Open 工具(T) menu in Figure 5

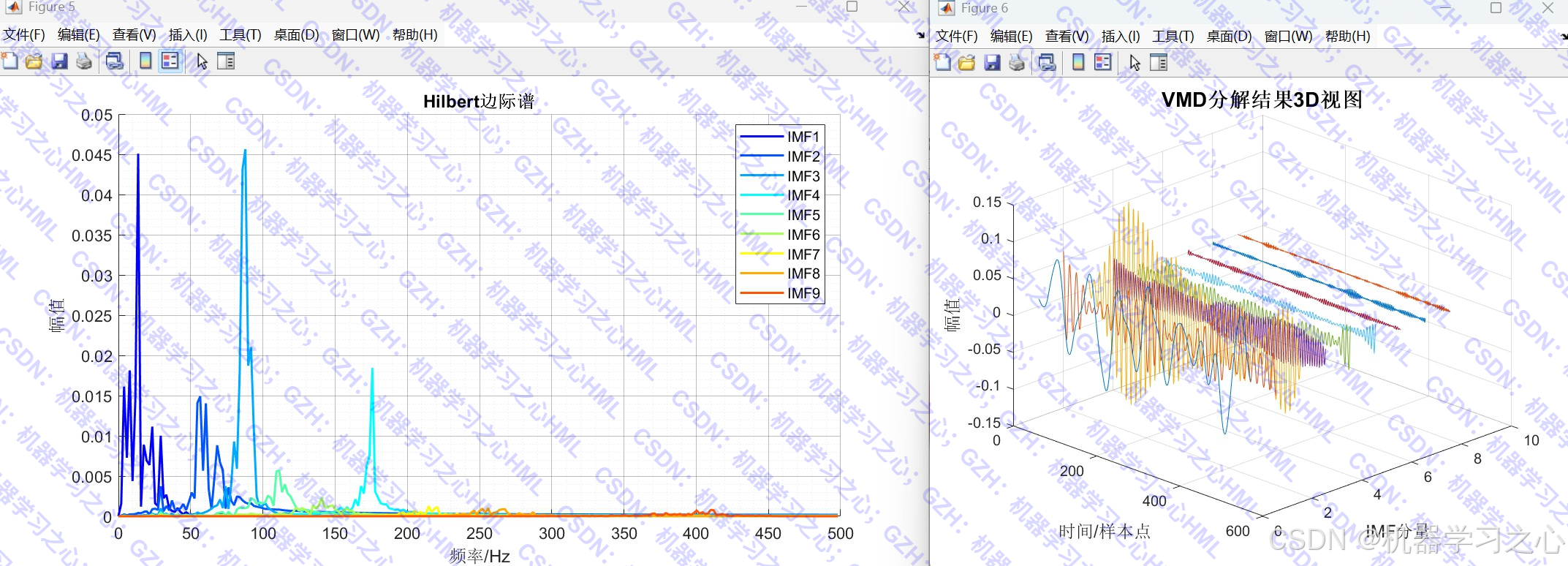click(240, 34)
